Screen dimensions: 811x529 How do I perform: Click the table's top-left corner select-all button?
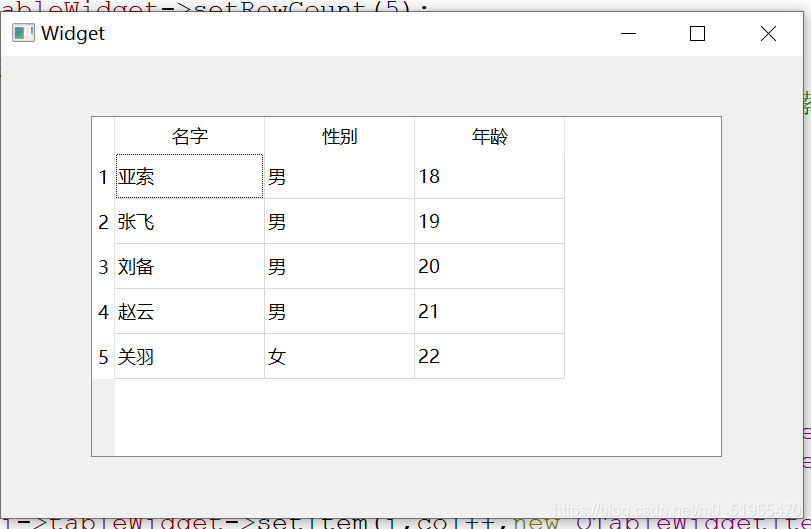click(103, 135)
